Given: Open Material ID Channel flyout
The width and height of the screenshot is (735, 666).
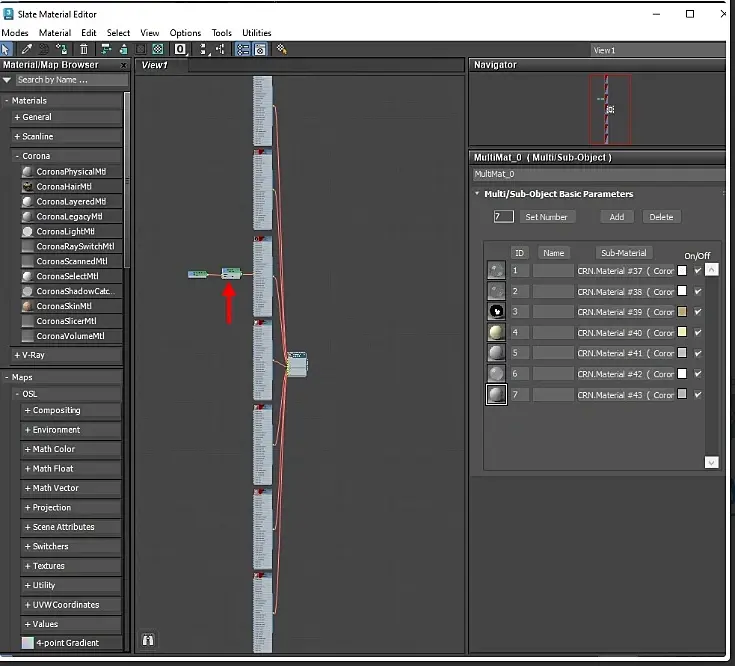Looking at the screenshot, I should (x=180, y=49).
